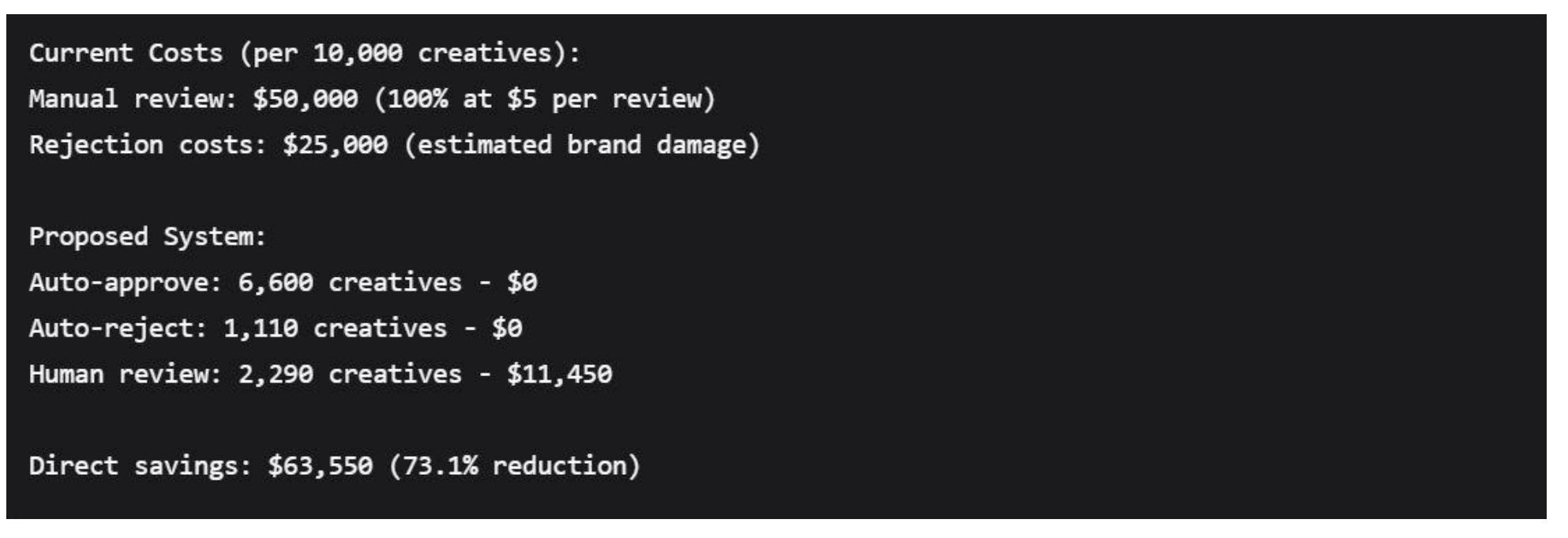The width and height of the screenshot is (1568, 538).
Task: Click the 'Auto-approve: 6,600 creatives' line
Action: click(245, 282)
